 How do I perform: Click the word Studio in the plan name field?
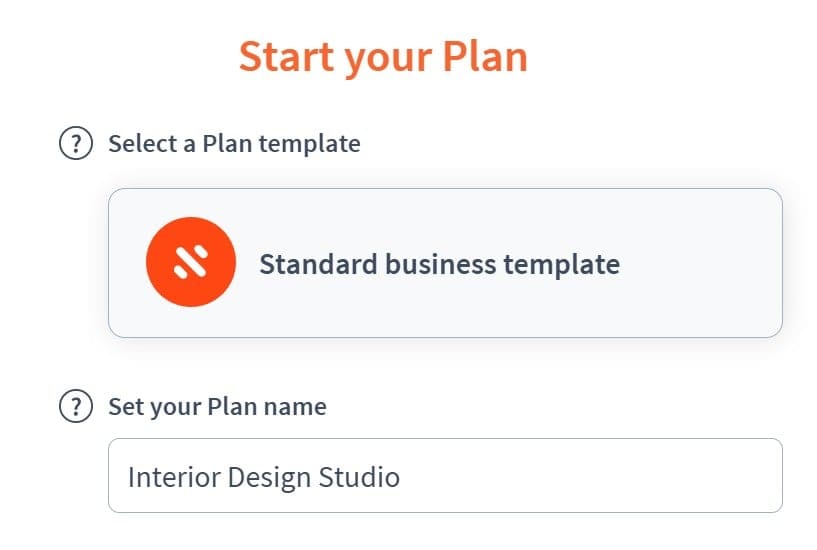[x=359, y=477]
